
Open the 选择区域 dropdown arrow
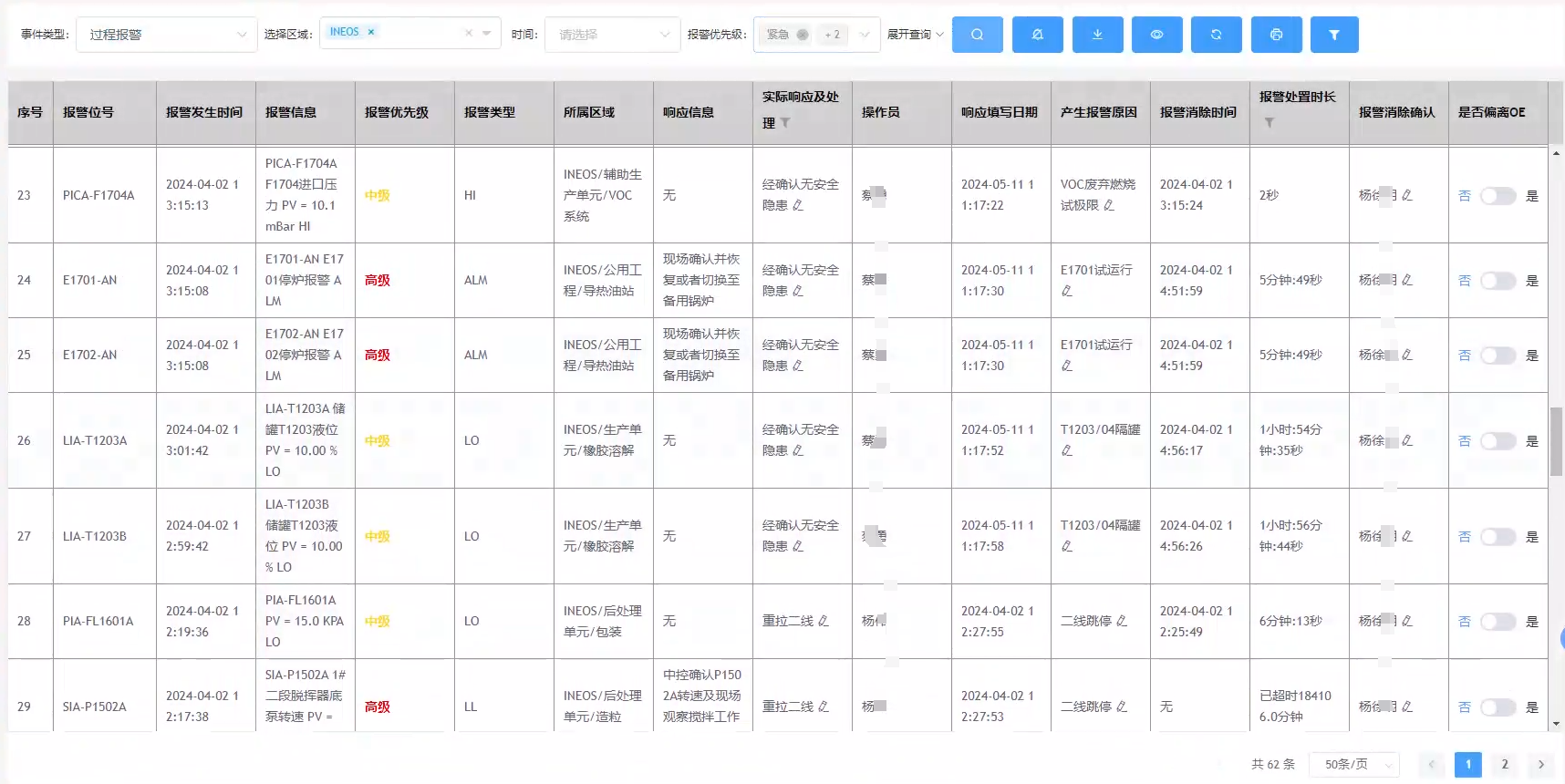(487, 33)
